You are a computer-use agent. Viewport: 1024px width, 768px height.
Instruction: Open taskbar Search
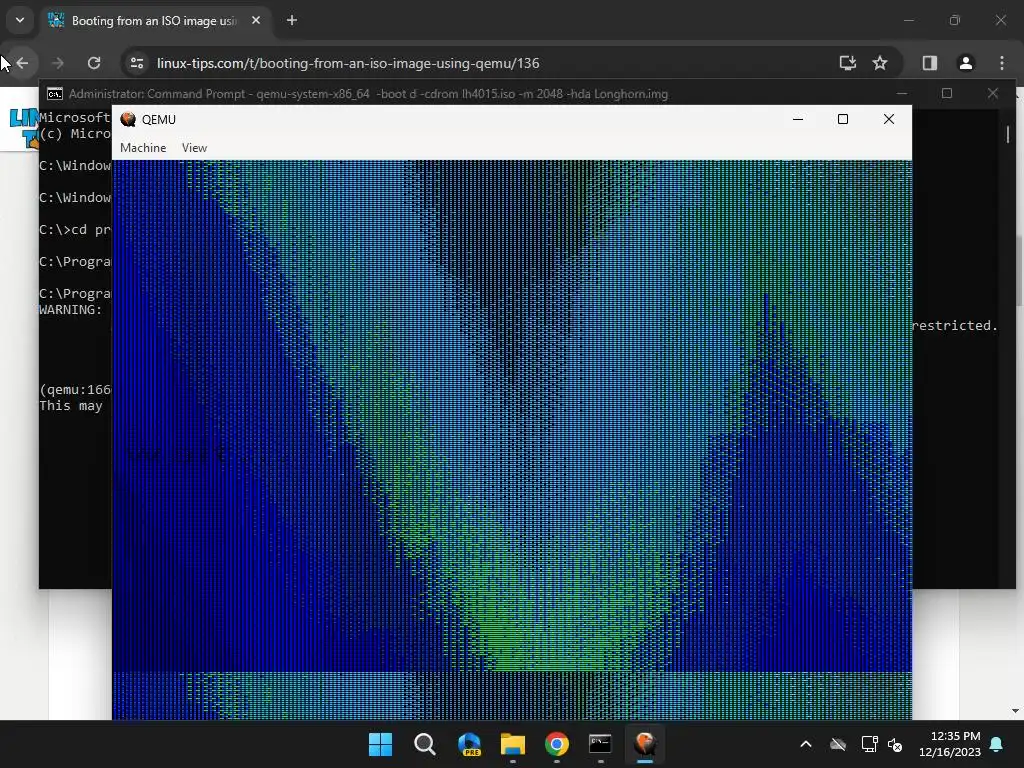click(x=424, y=744)
